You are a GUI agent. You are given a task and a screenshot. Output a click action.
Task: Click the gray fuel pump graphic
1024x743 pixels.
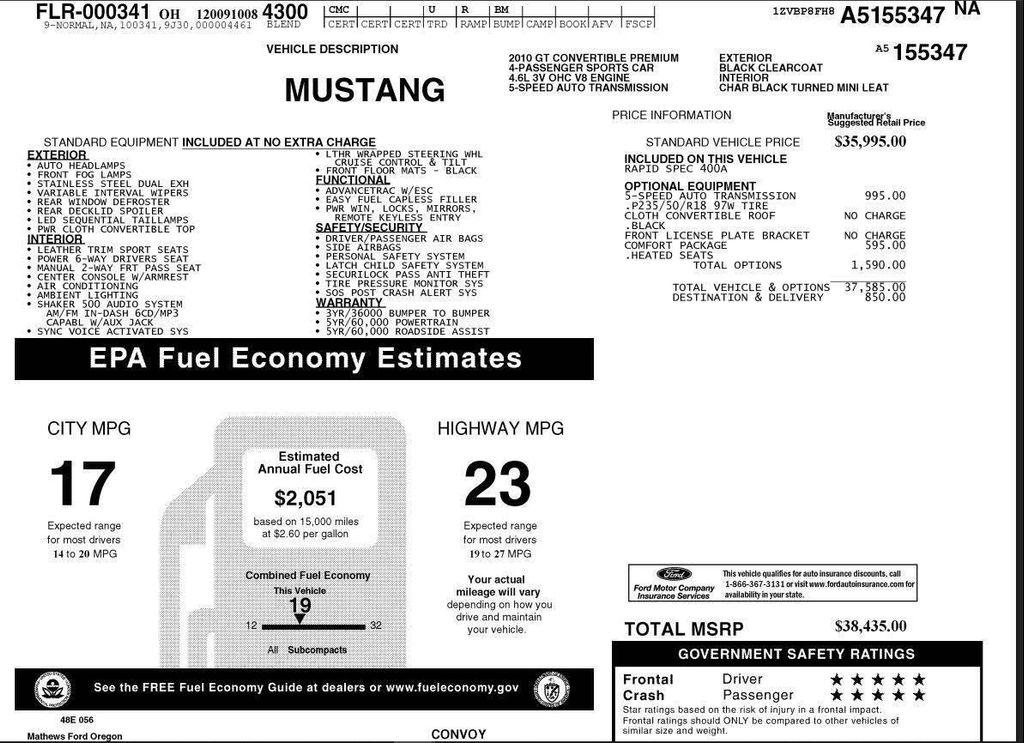[x=283, y=542]
